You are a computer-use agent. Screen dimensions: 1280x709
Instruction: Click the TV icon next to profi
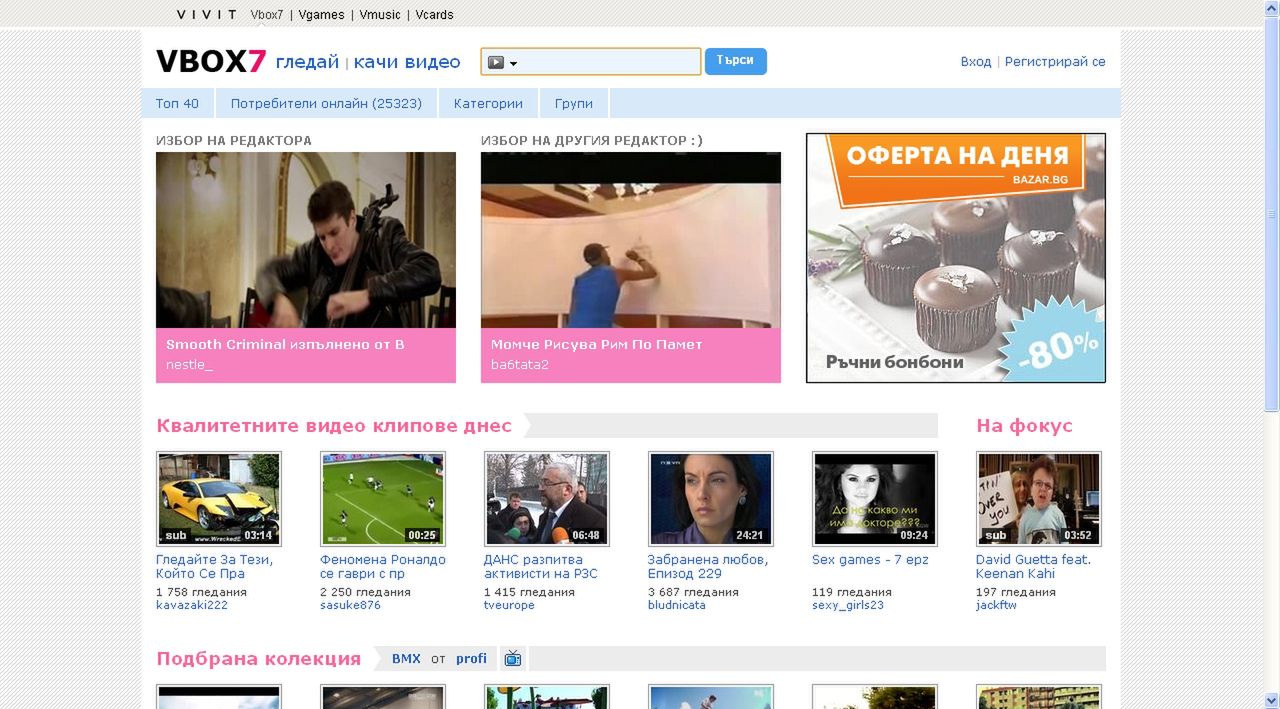[513, 658]
